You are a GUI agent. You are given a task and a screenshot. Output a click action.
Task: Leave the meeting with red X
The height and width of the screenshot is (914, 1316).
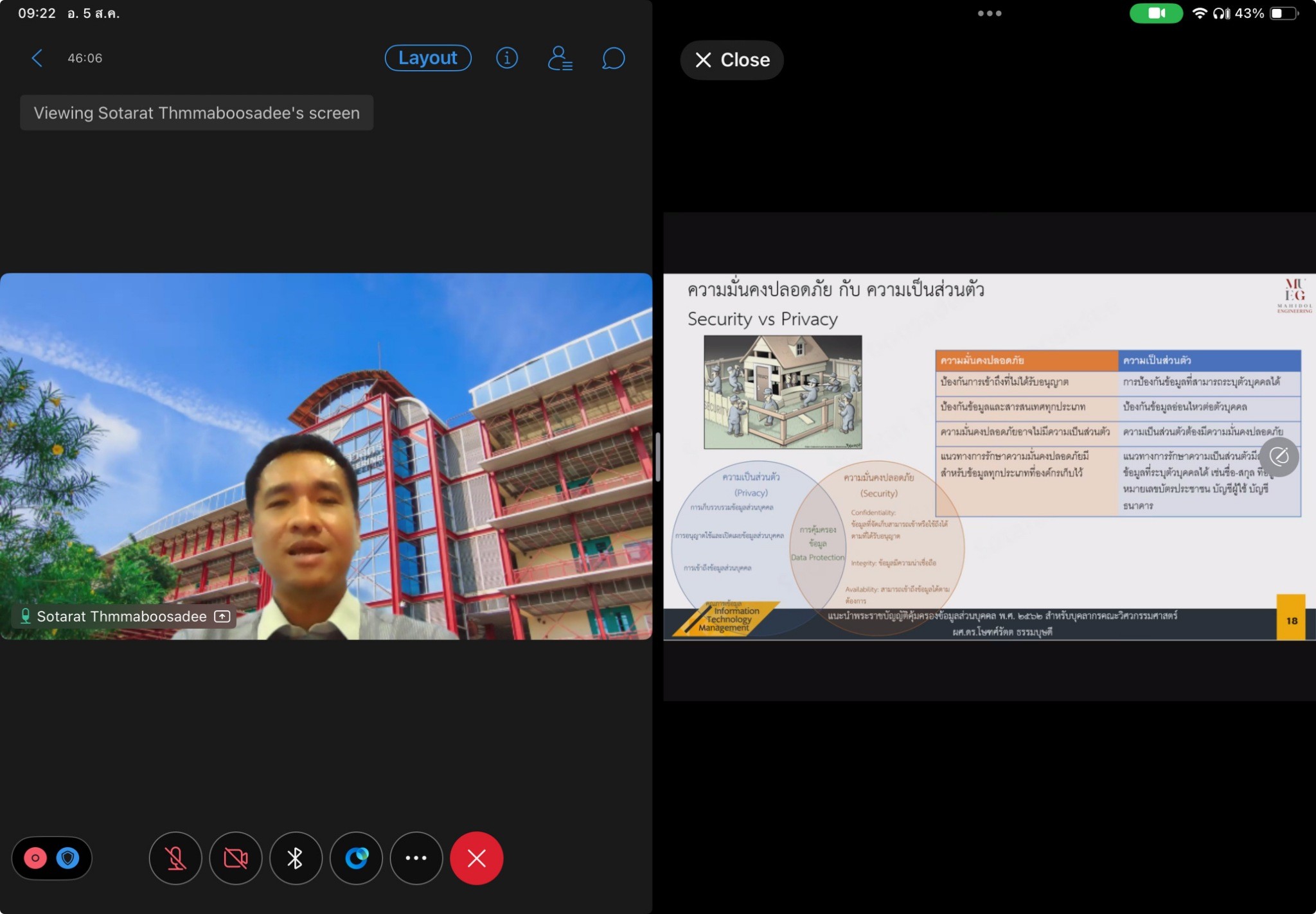477,858
